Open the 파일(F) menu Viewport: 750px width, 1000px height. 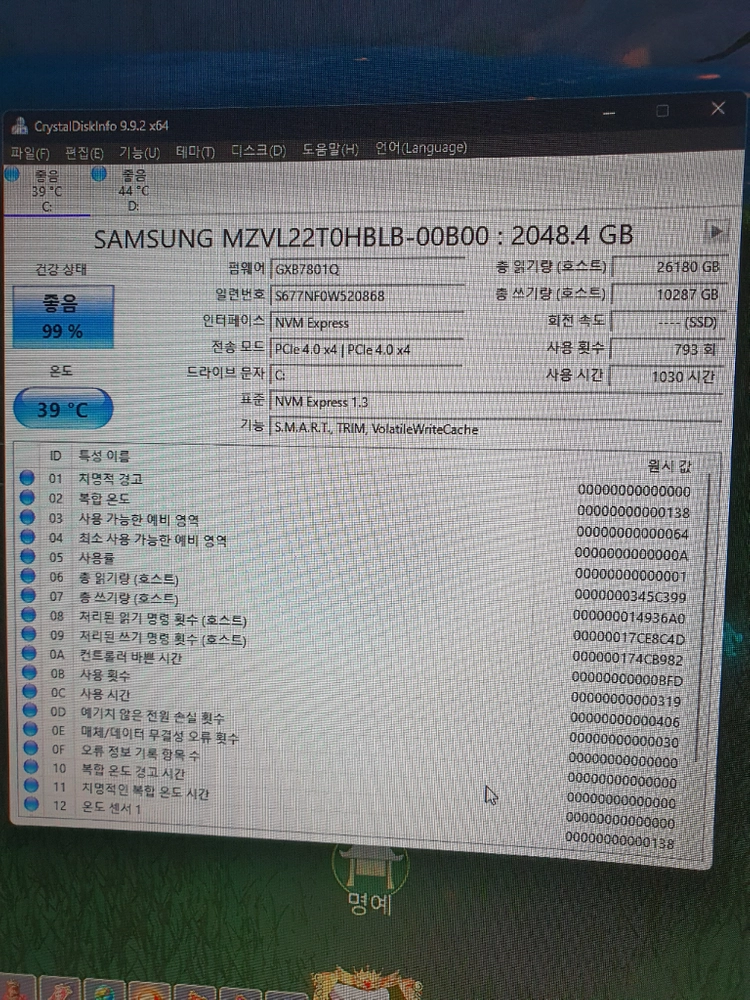[x=30, y=153]
